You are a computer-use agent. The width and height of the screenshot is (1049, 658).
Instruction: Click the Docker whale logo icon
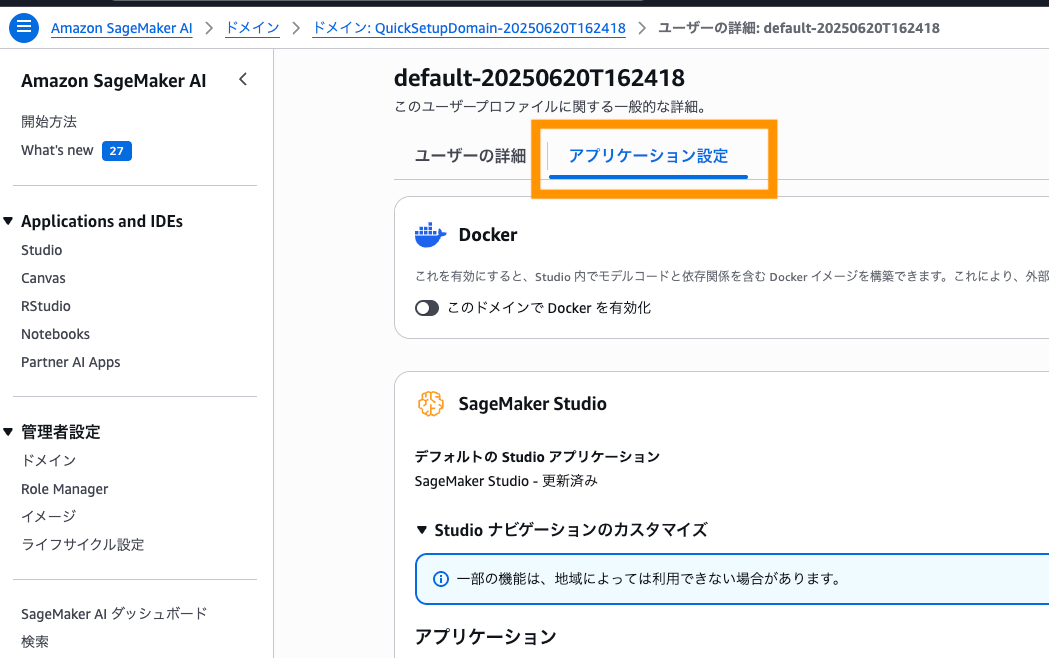pos(430,235)
